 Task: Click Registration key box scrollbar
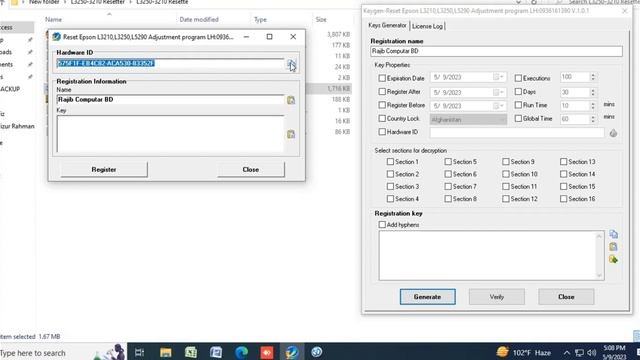click(x=599, y=256)
